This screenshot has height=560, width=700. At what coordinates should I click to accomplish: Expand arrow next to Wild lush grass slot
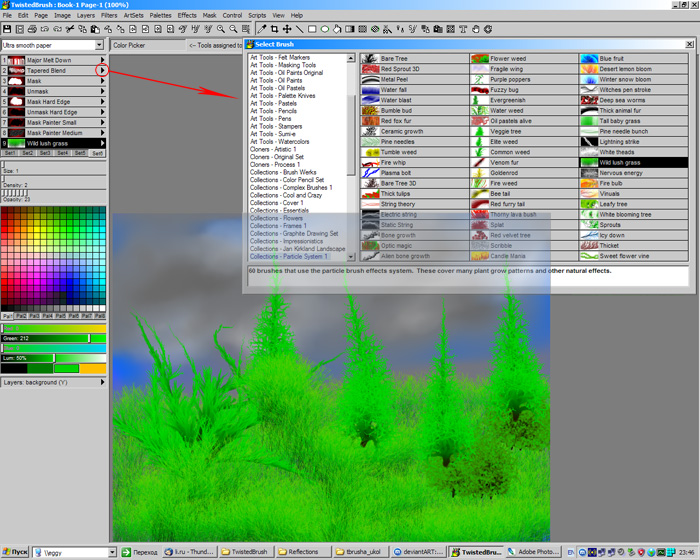[102, 143]
